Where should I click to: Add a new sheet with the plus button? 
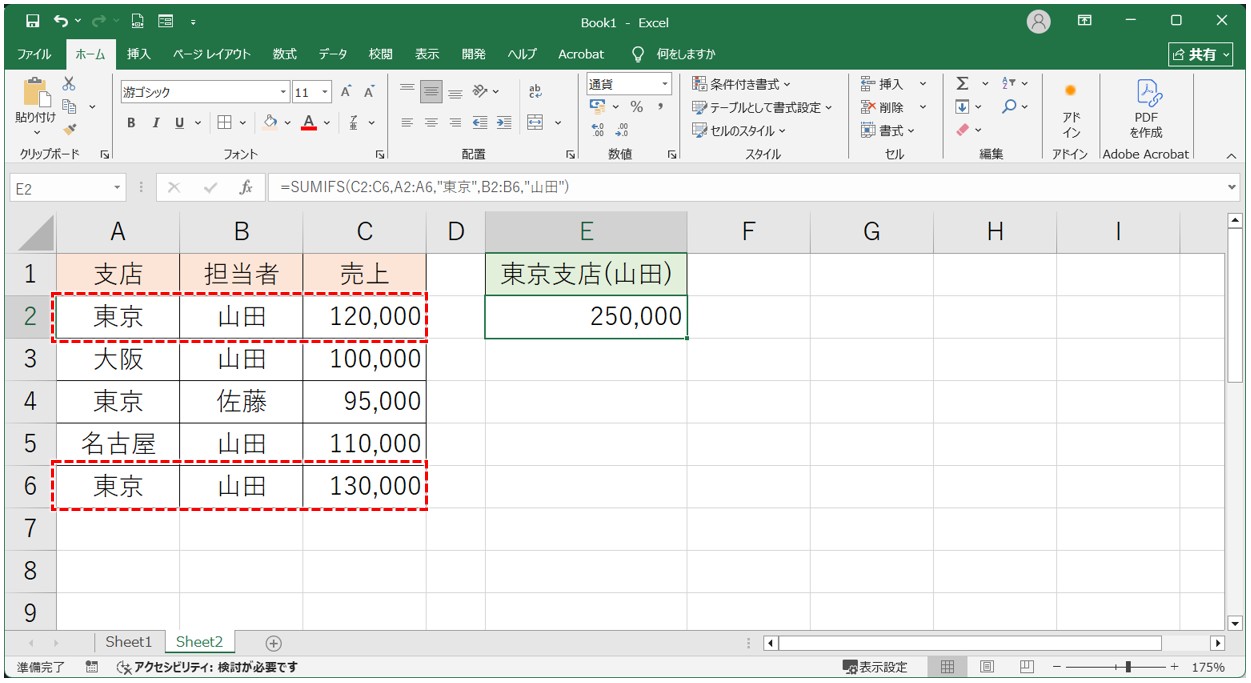[x=273, y=643]
